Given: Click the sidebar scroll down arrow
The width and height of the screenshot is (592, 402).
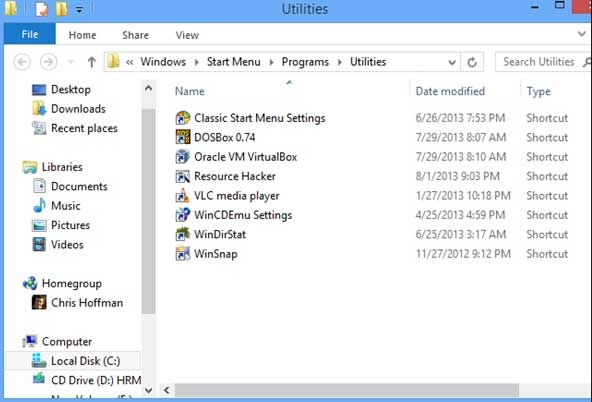Looking at the screenshot, I should (x=149, y=390).
